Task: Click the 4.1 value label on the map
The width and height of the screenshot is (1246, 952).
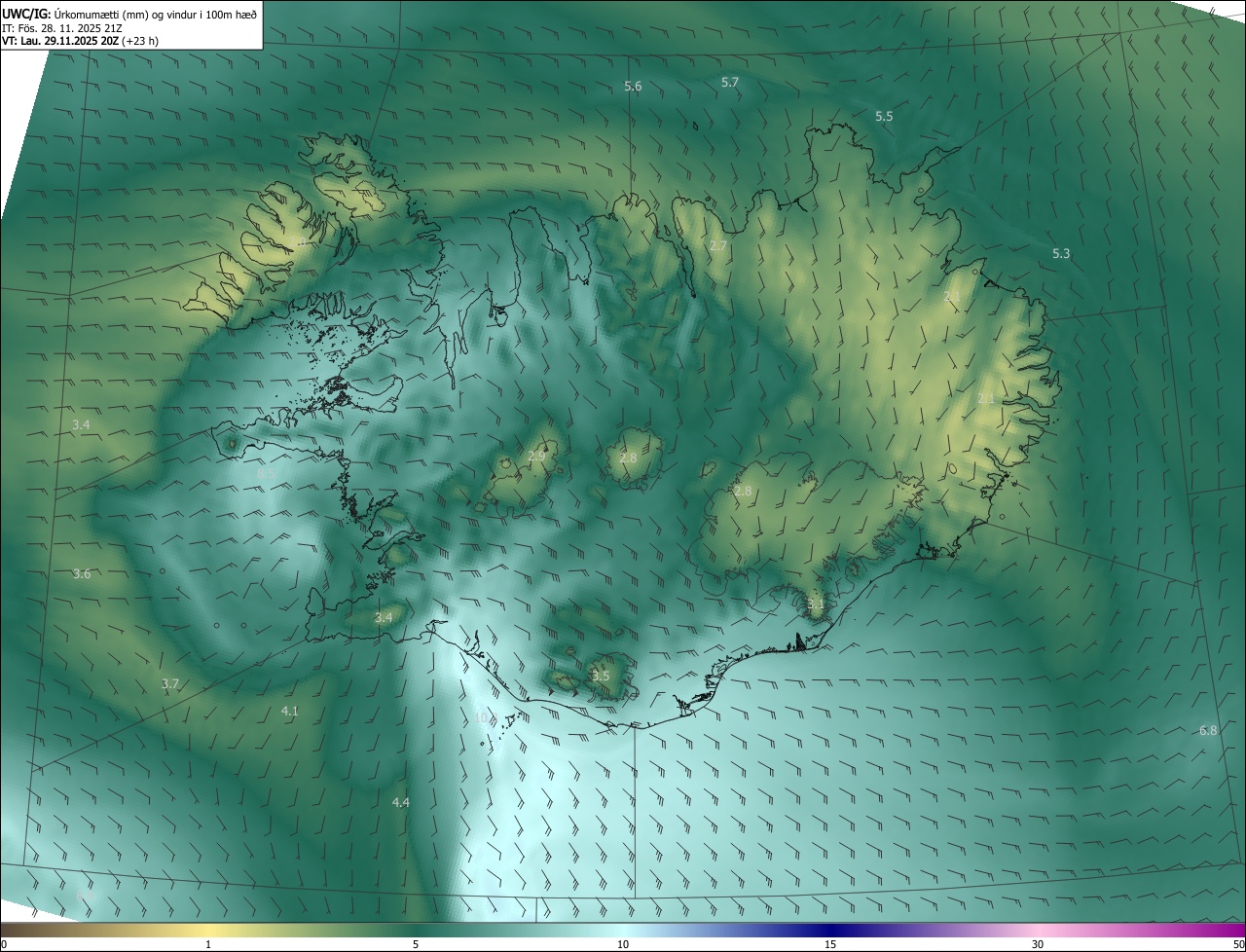Action: coord(289,712)
